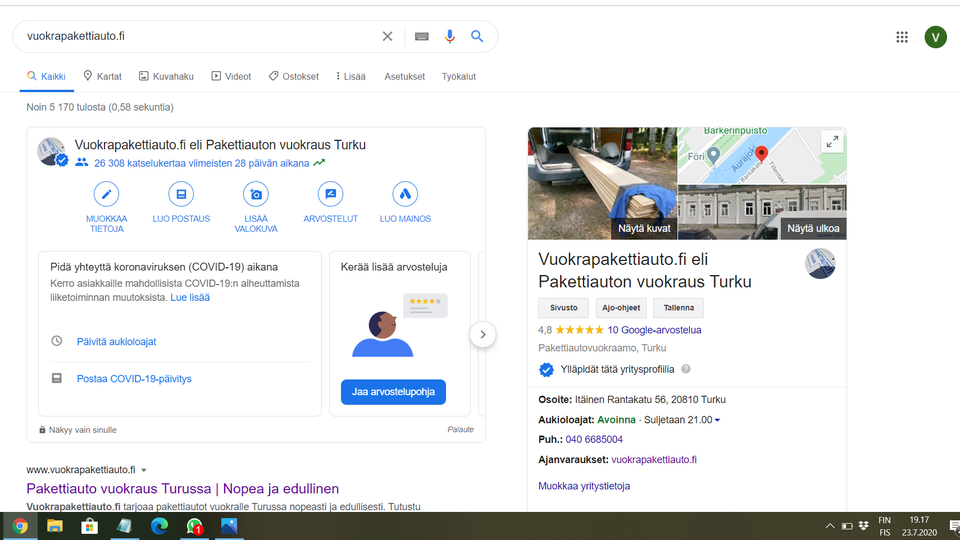Open Photos app in taskbar
This screenshot has height=540, width=960.
(x=229, y=526)
